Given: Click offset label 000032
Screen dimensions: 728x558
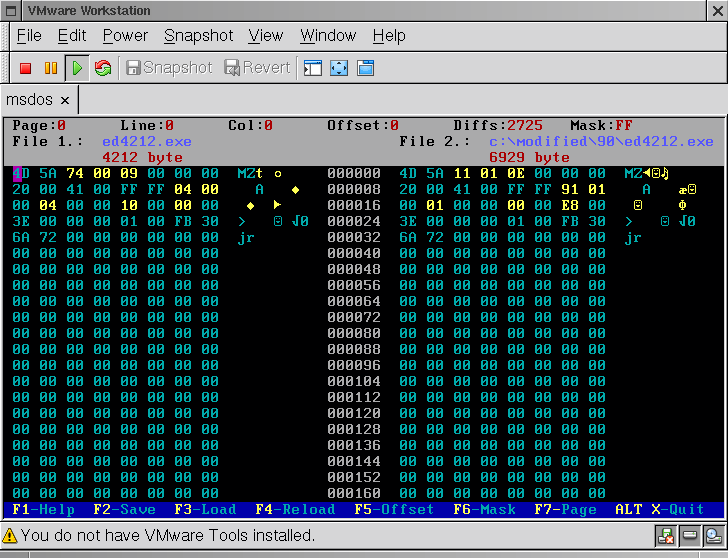Looking at the screenshot, I should click(x=354, y=237).
